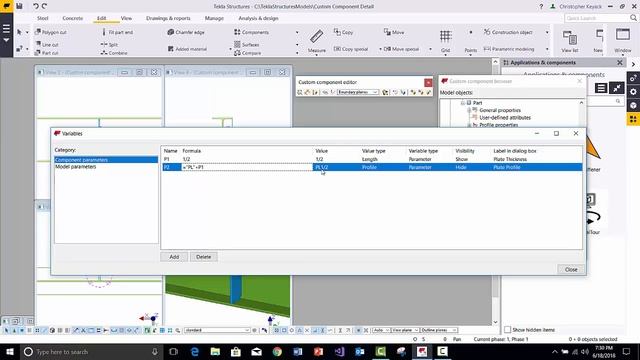The width and height of the screenshot is (640, 360).
Task: Select the Line cut tool
Action: pyautogui.click(x=47, y=44)
